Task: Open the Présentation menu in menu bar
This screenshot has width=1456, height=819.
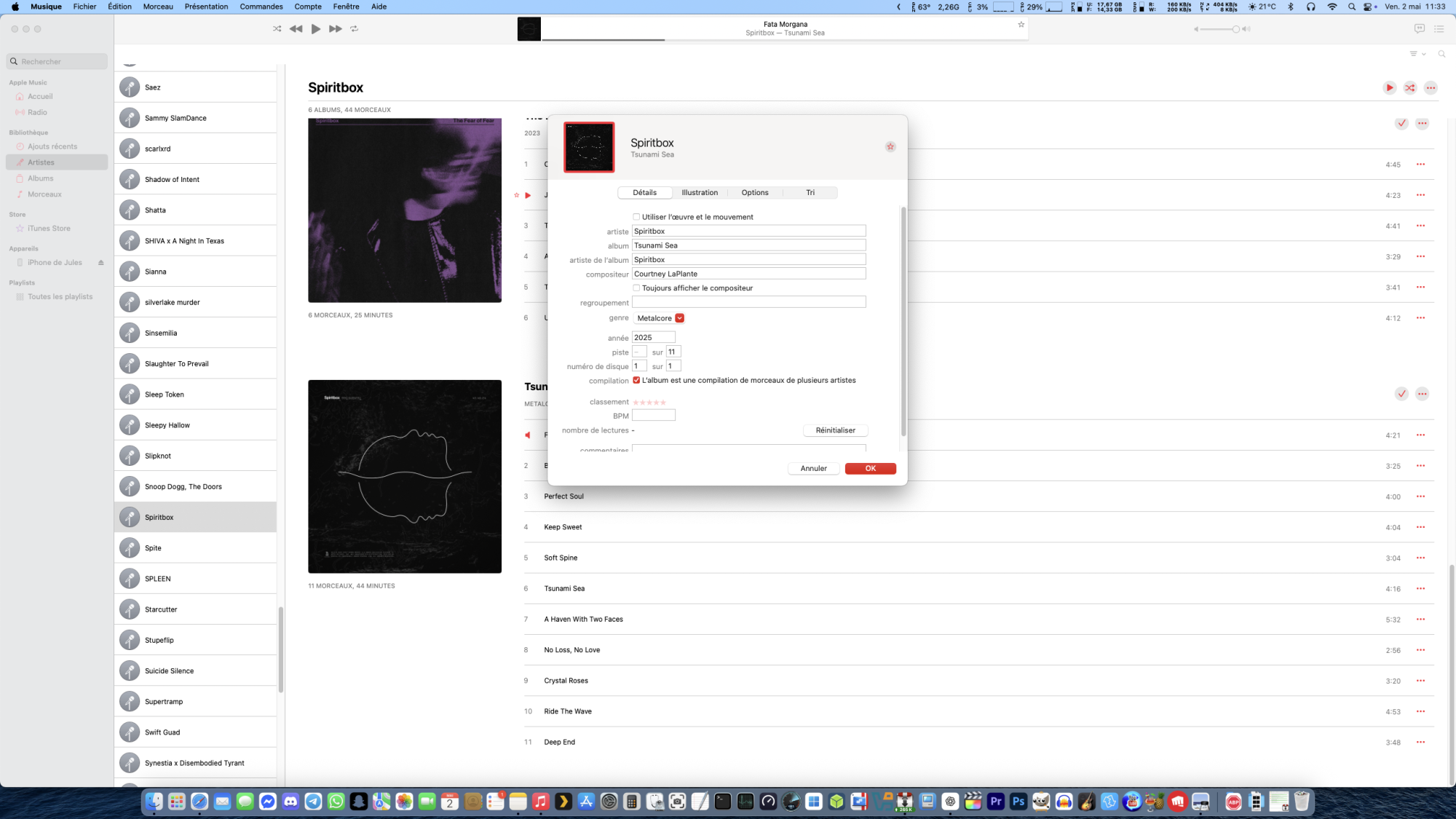Action: coord(206,7)
